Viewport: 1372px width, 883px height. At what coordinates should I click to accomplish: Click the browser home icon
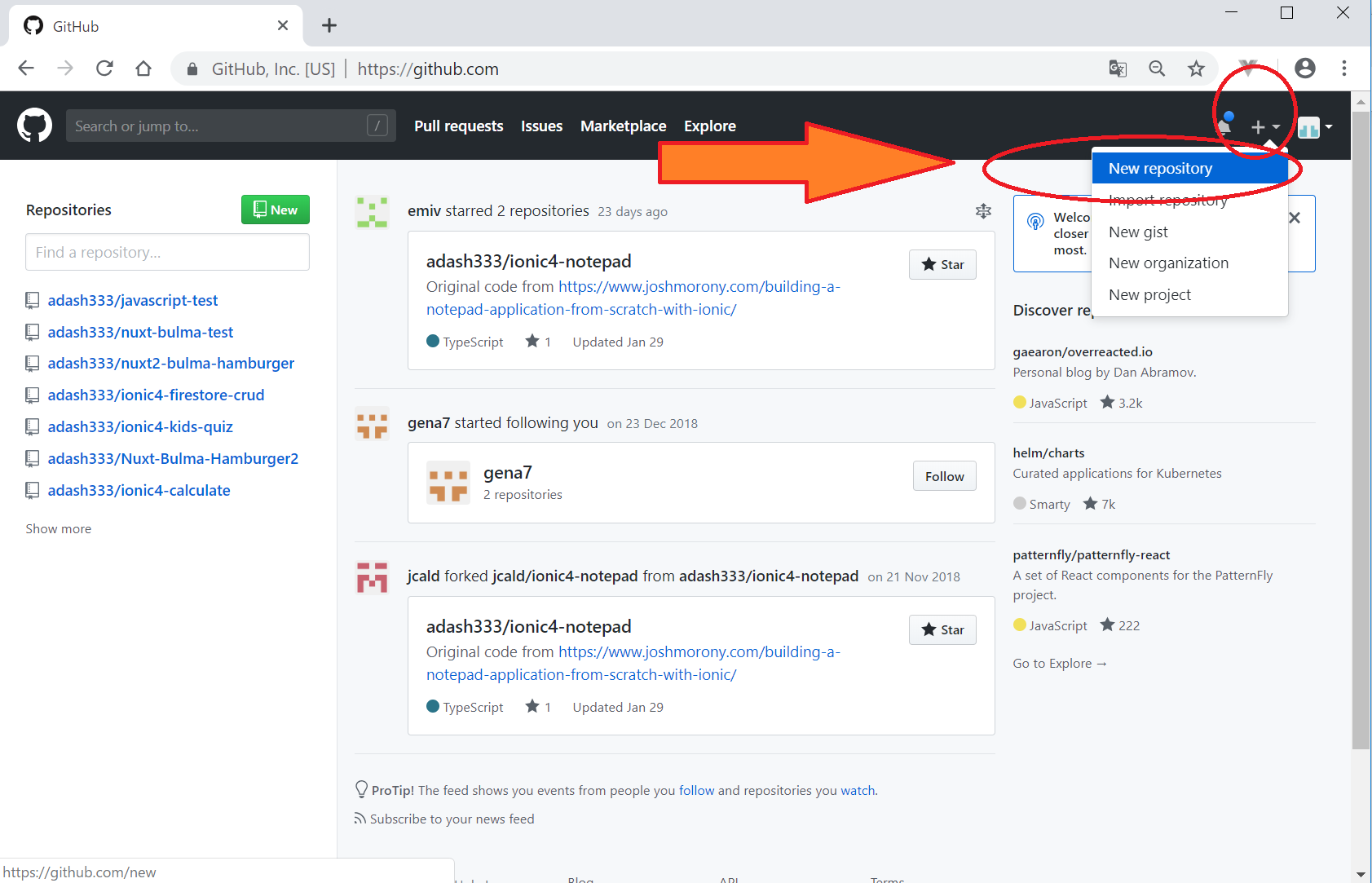[143, 68]
